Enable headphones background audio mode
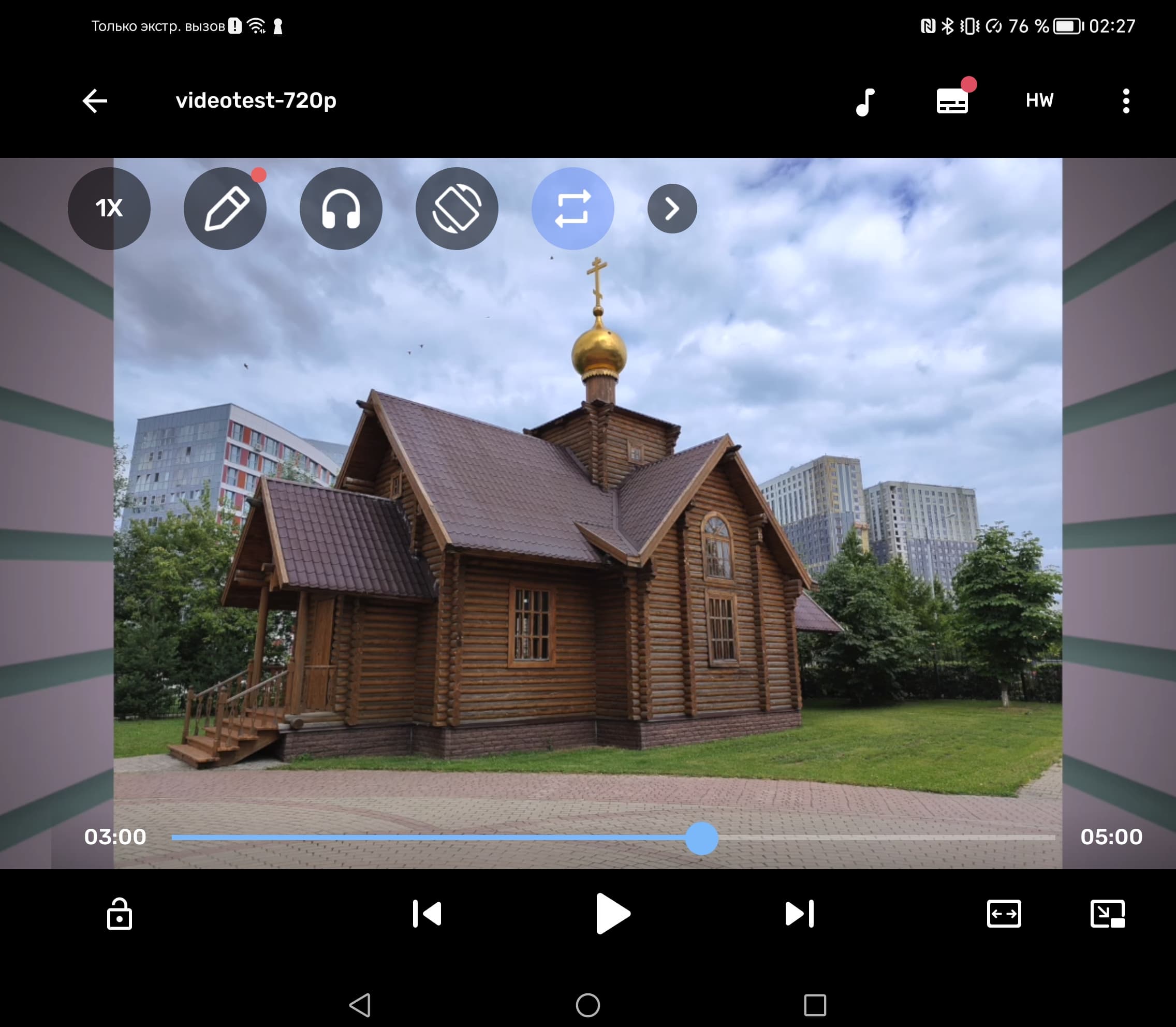The height and width of the screenshot is (1027, 1176). (x=341, y=208)
